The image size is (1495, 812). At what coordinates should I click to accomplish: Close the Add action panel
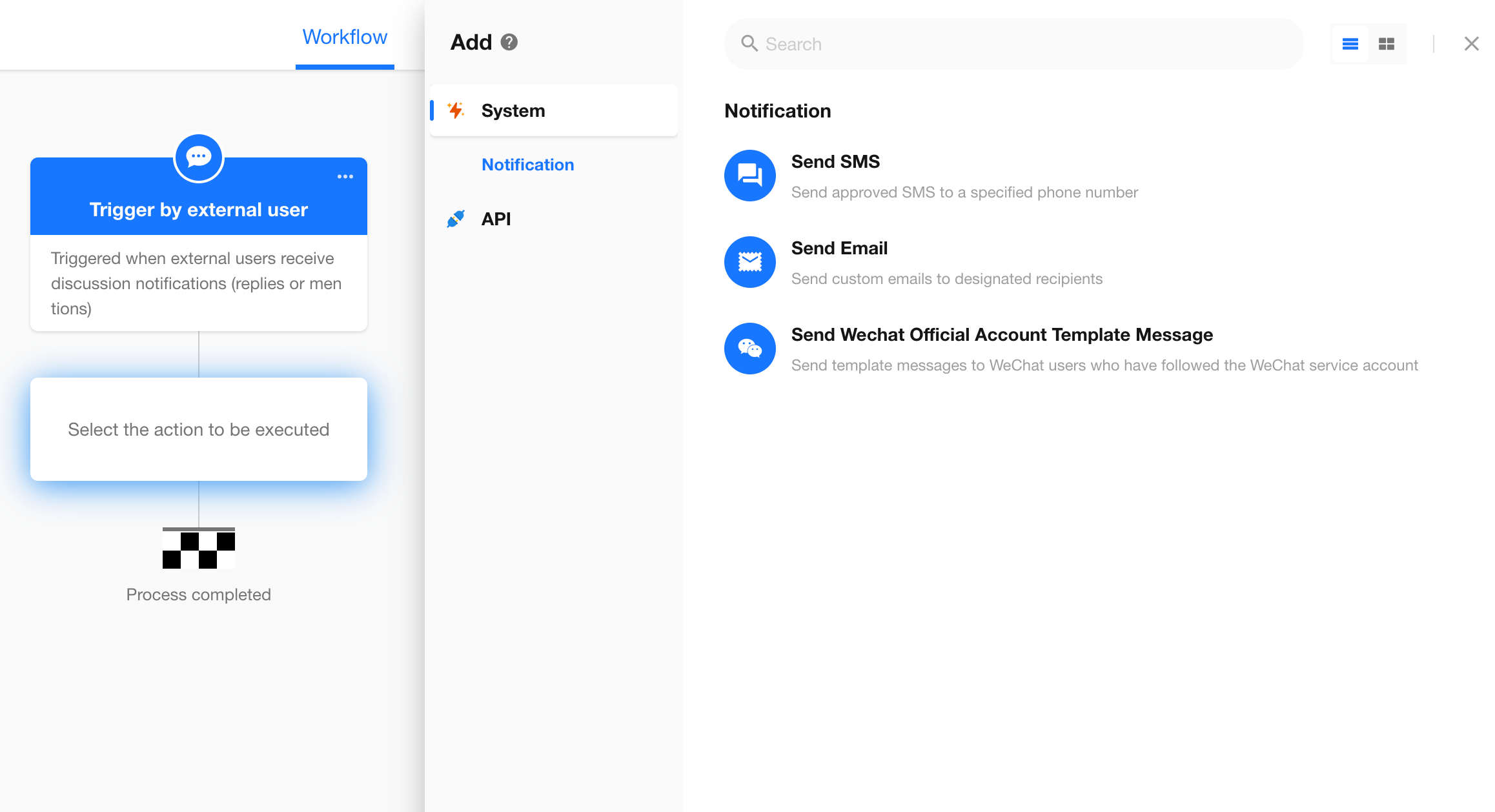[x=1471, y=44]
